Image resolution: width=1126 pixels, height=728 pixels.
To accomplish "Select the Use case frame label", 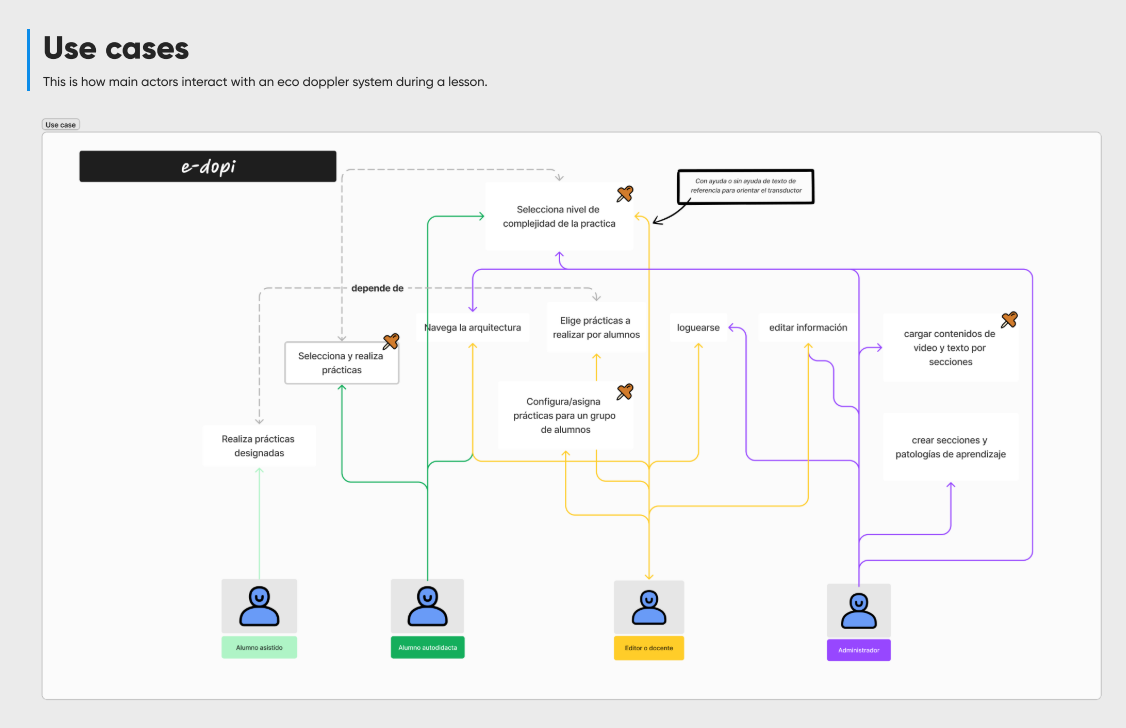I will (x=60, y=125).
